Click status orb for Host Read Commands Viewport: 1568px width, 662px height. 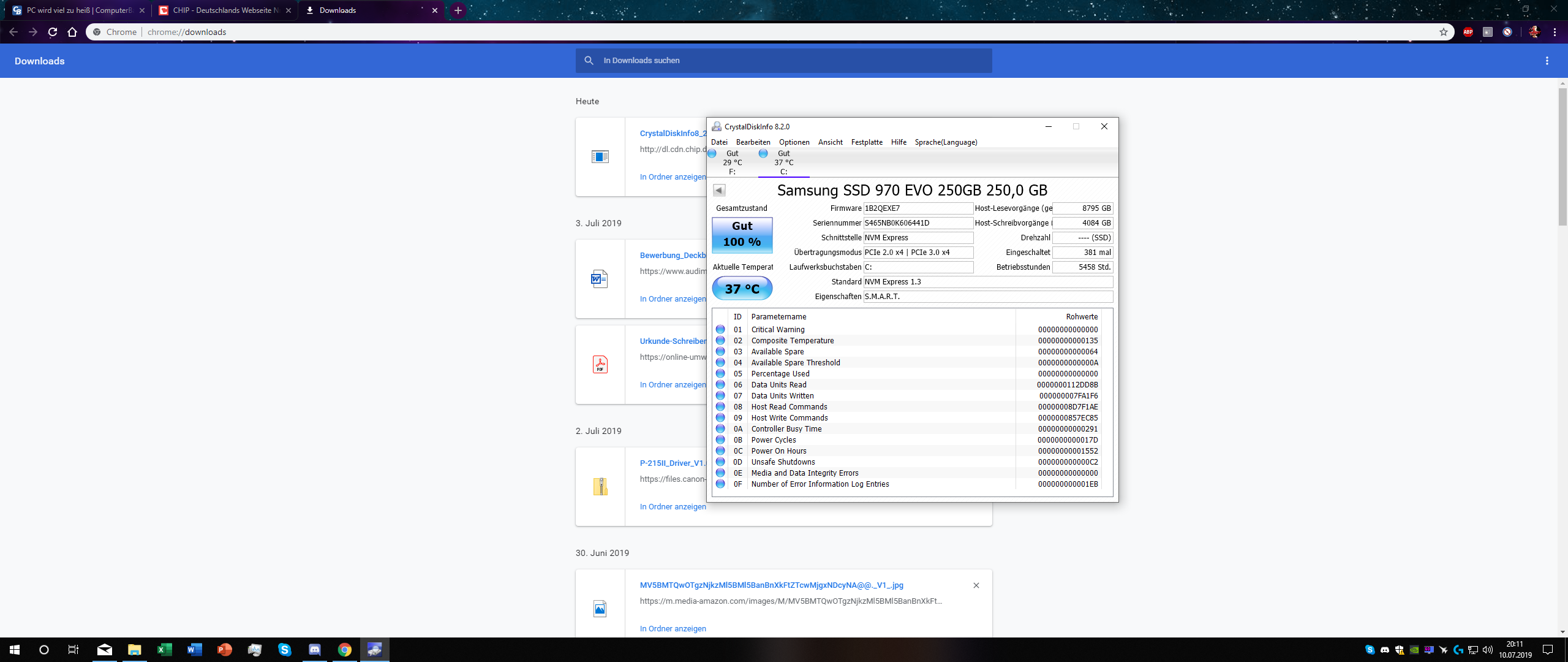[720, 407]
